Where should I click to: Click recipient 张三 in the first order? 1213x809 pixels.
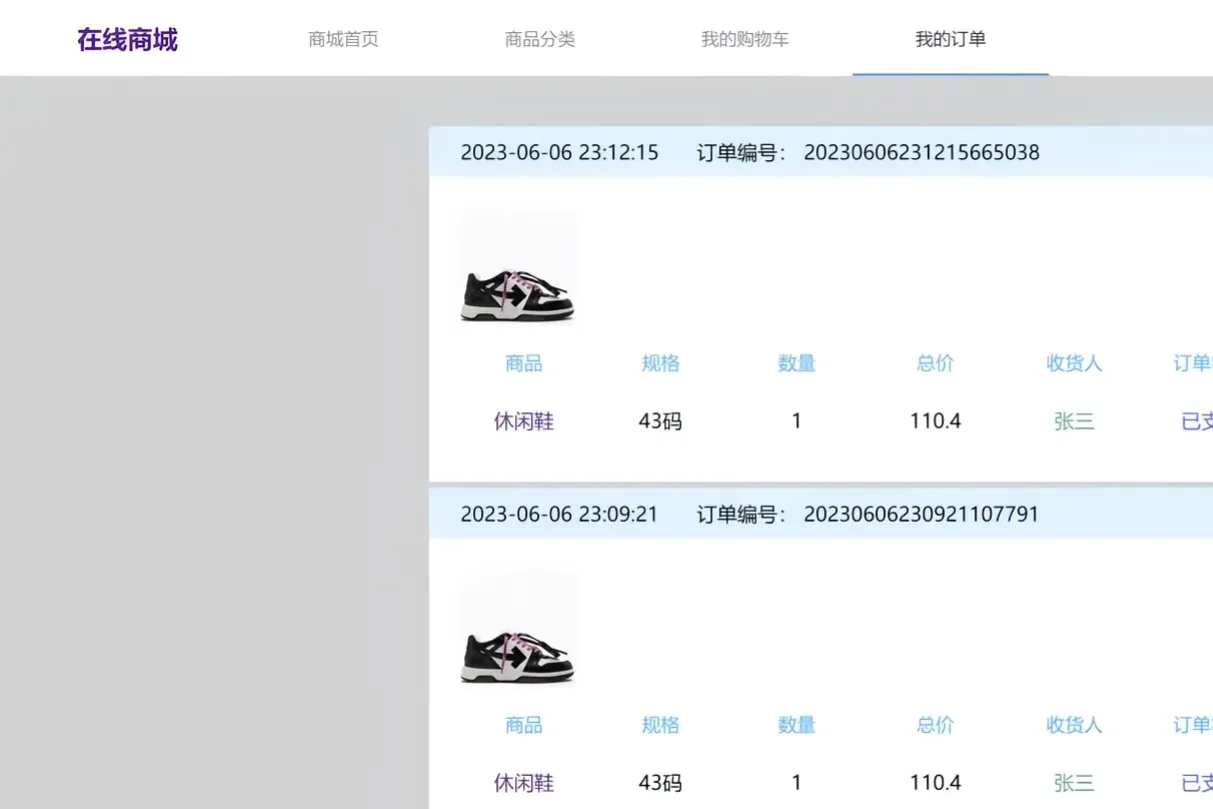tap(1073, 421)
